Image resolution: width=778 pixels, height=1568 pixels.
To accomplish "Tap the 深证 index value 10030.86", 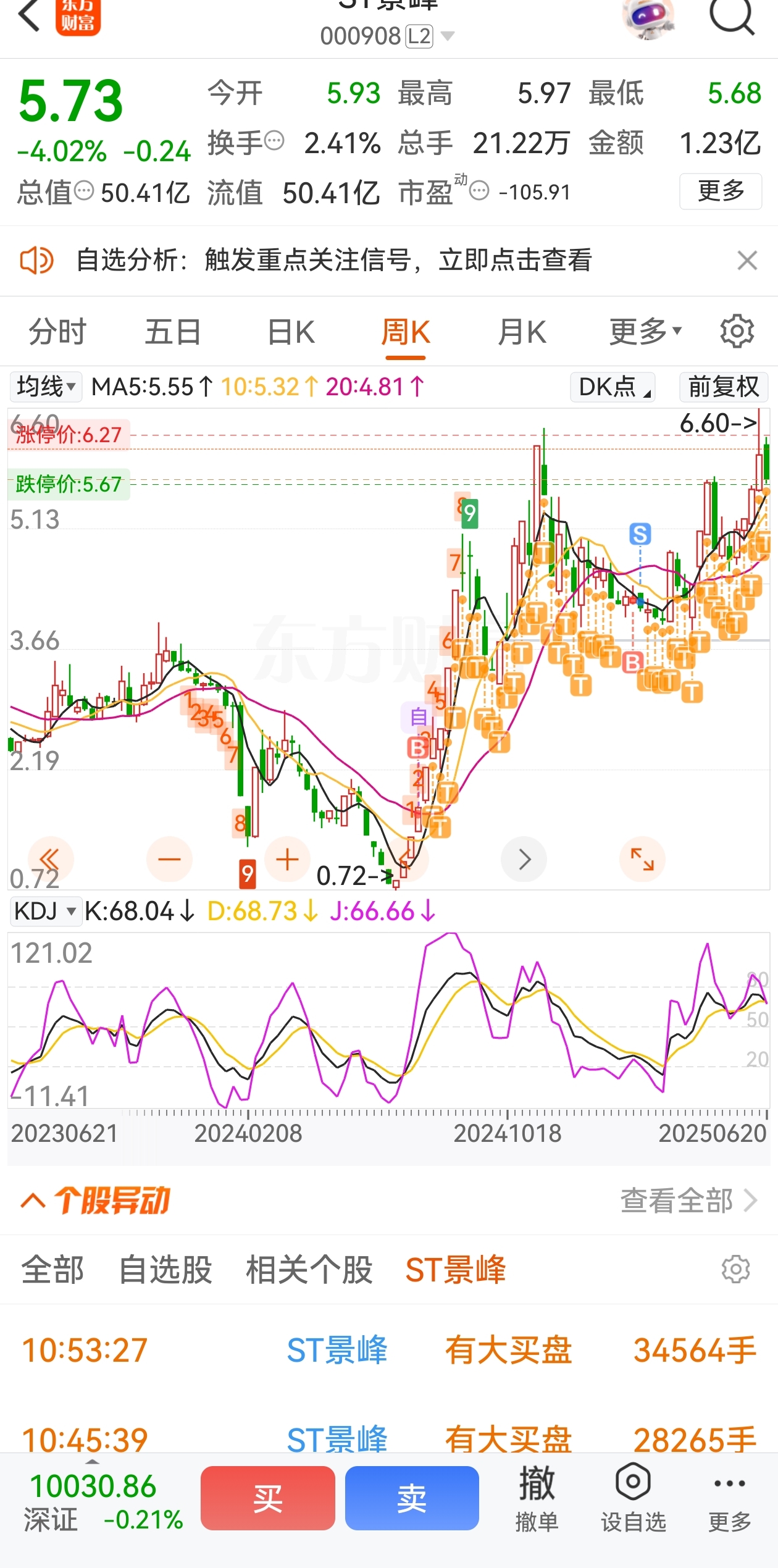I will point(93,1485).
